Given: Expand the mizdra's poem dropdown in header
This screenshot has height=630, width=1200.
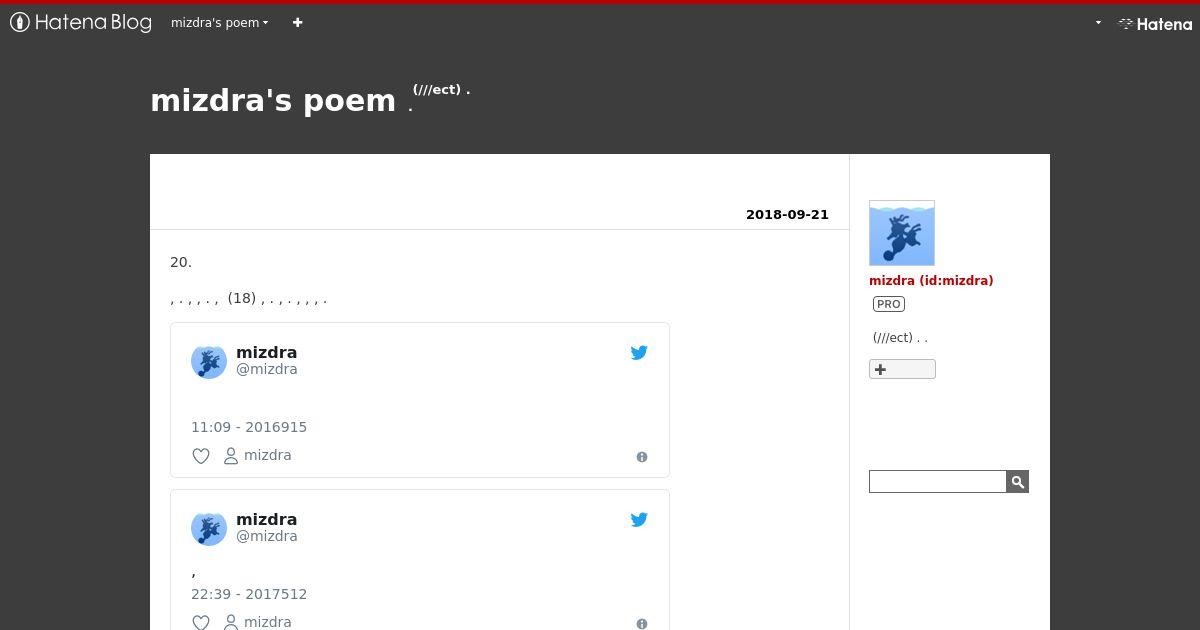Looking at the screenshot, I should 219,22.
